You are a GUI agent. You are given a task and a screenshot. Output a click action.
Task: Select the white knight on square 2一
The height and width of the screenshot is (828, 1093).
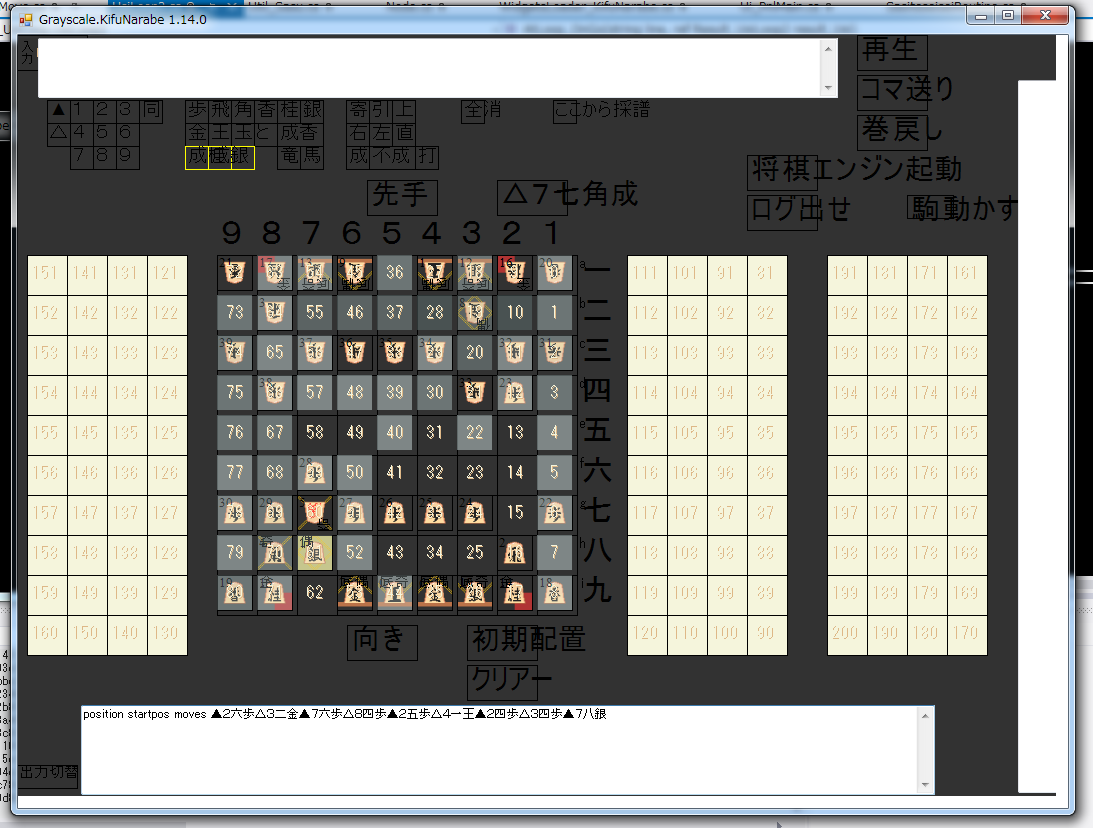pyautogui.click(x=514, y=273)
